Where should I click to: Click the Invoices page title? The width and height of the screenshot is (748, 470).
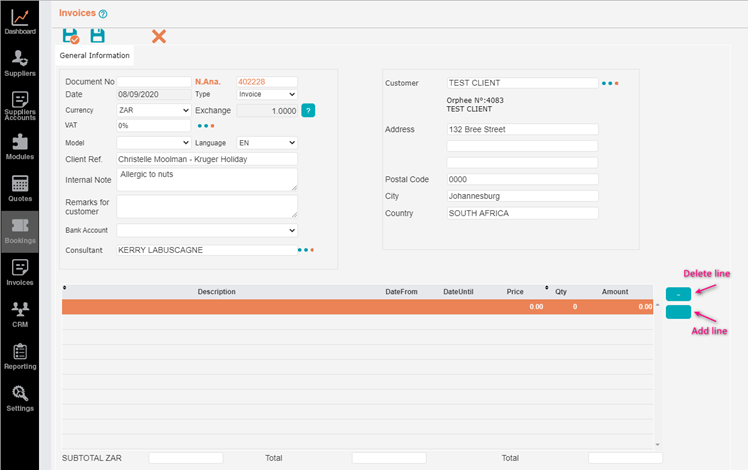77,13
